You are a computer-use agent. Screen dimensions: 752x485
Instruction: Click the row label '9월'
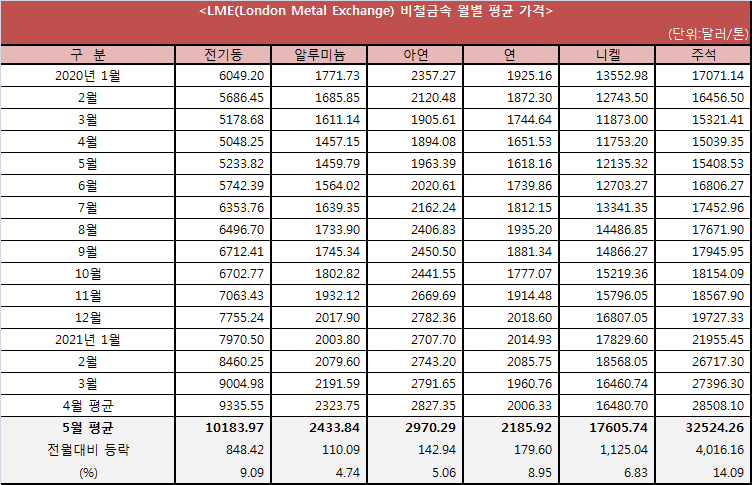point(88,252)
